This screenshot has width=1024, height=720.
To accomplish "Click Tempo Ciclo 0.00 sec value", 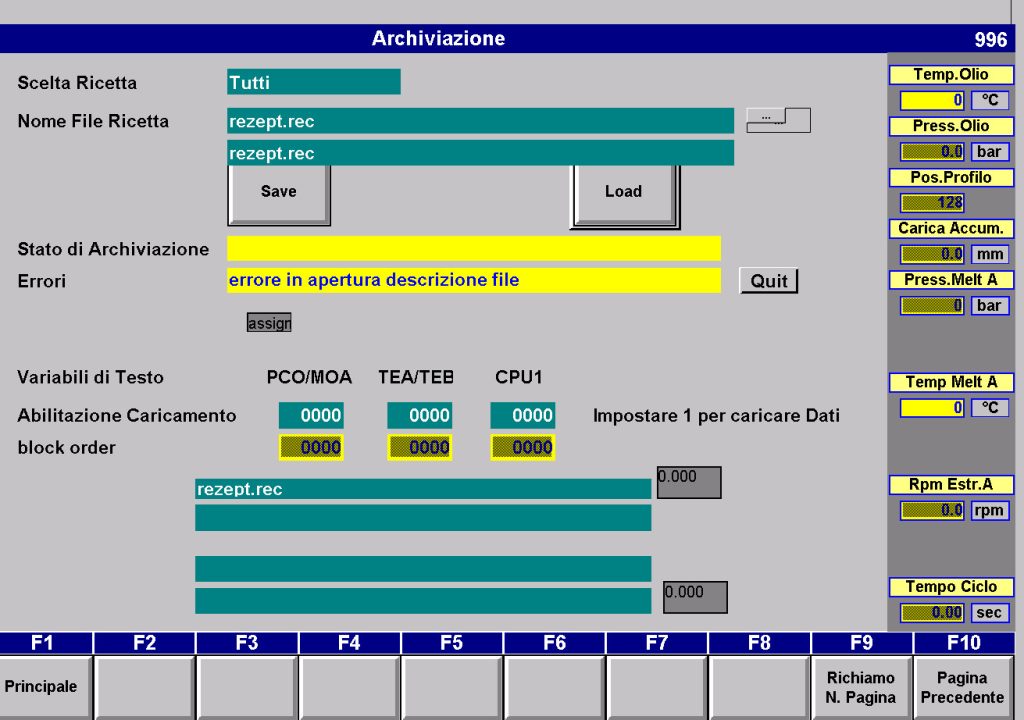I will coord(932,612).
